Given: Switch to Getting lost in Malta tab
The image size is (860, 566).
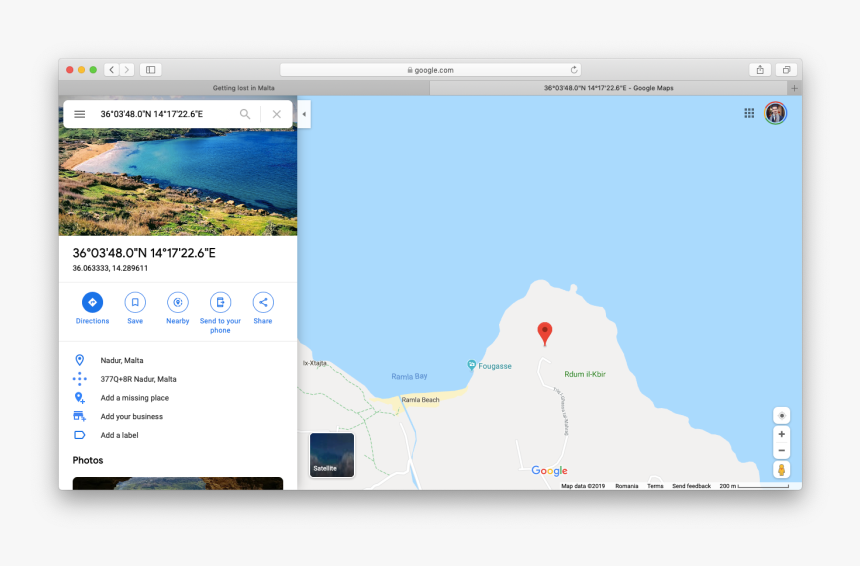Looking at the screenshot, I should tap(244, 88).
